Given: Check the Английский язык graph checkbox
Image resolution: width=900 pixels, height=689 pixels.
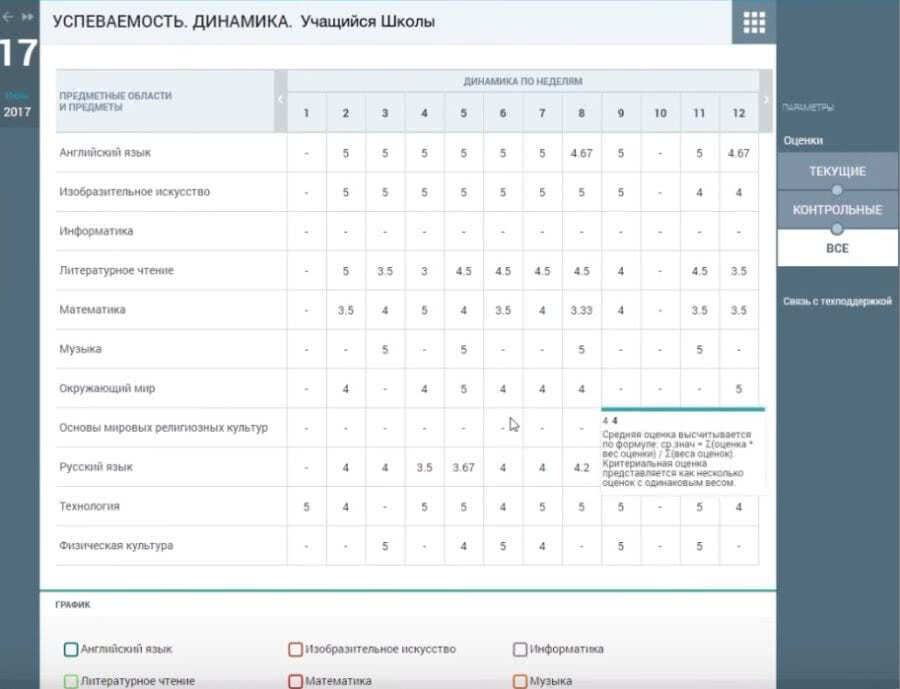Looking at the screenshot, I should [71, 649].
